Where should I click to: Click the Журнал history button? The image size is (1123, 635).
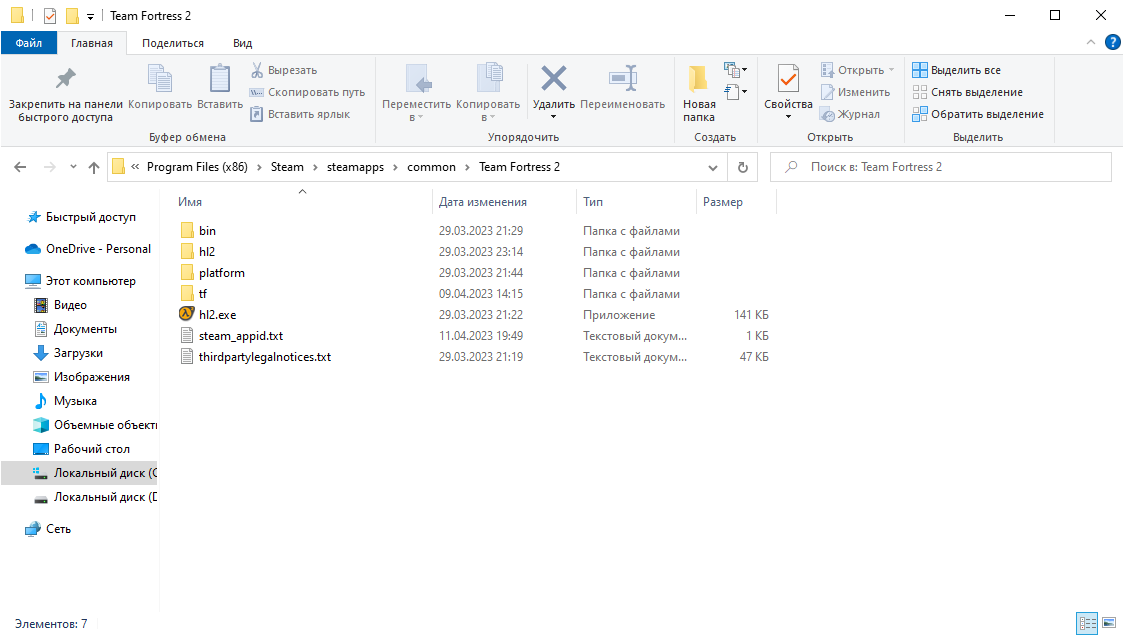coord(850,114)
